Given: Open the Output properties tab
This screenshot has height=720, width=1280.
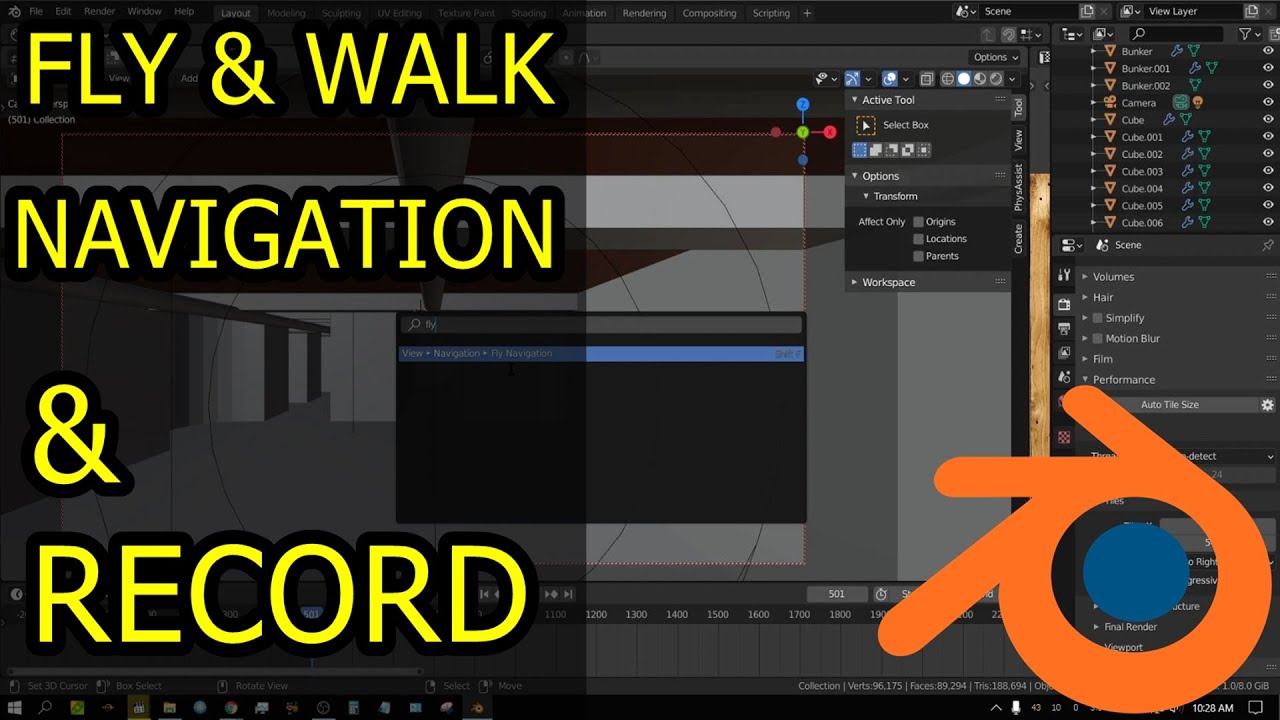Looking at the screenshot, I should coord(1064,328).
